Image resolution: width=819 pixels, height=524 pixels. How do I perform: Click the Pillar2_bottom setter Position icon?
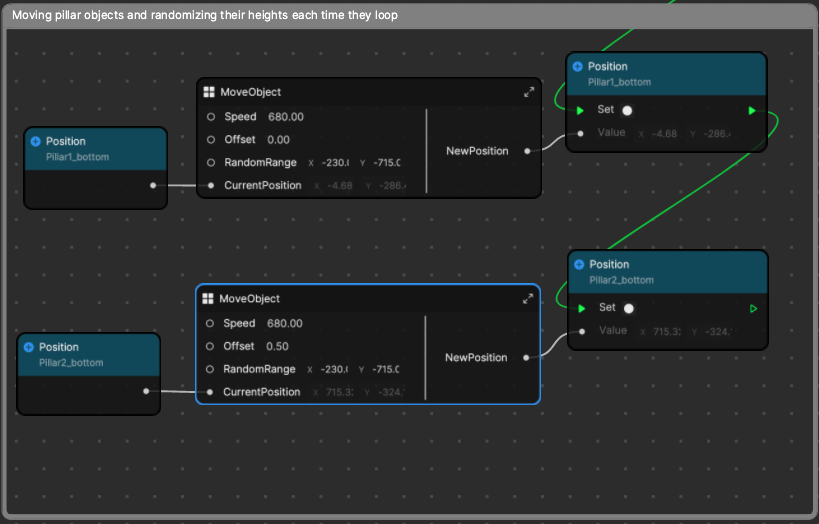point(579,264)
